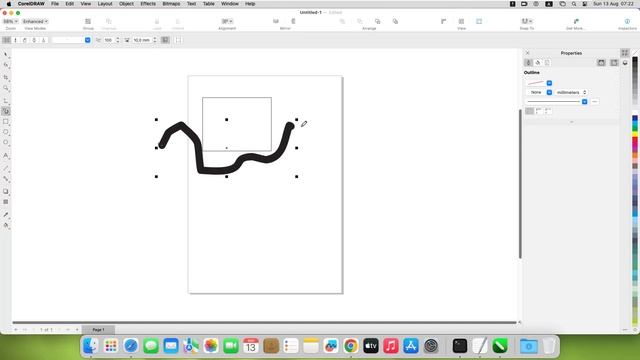Toggle the Preset artistic media mode button
Image resolution: width=640 pixels, height=360 pixels.
click(7, 40)
